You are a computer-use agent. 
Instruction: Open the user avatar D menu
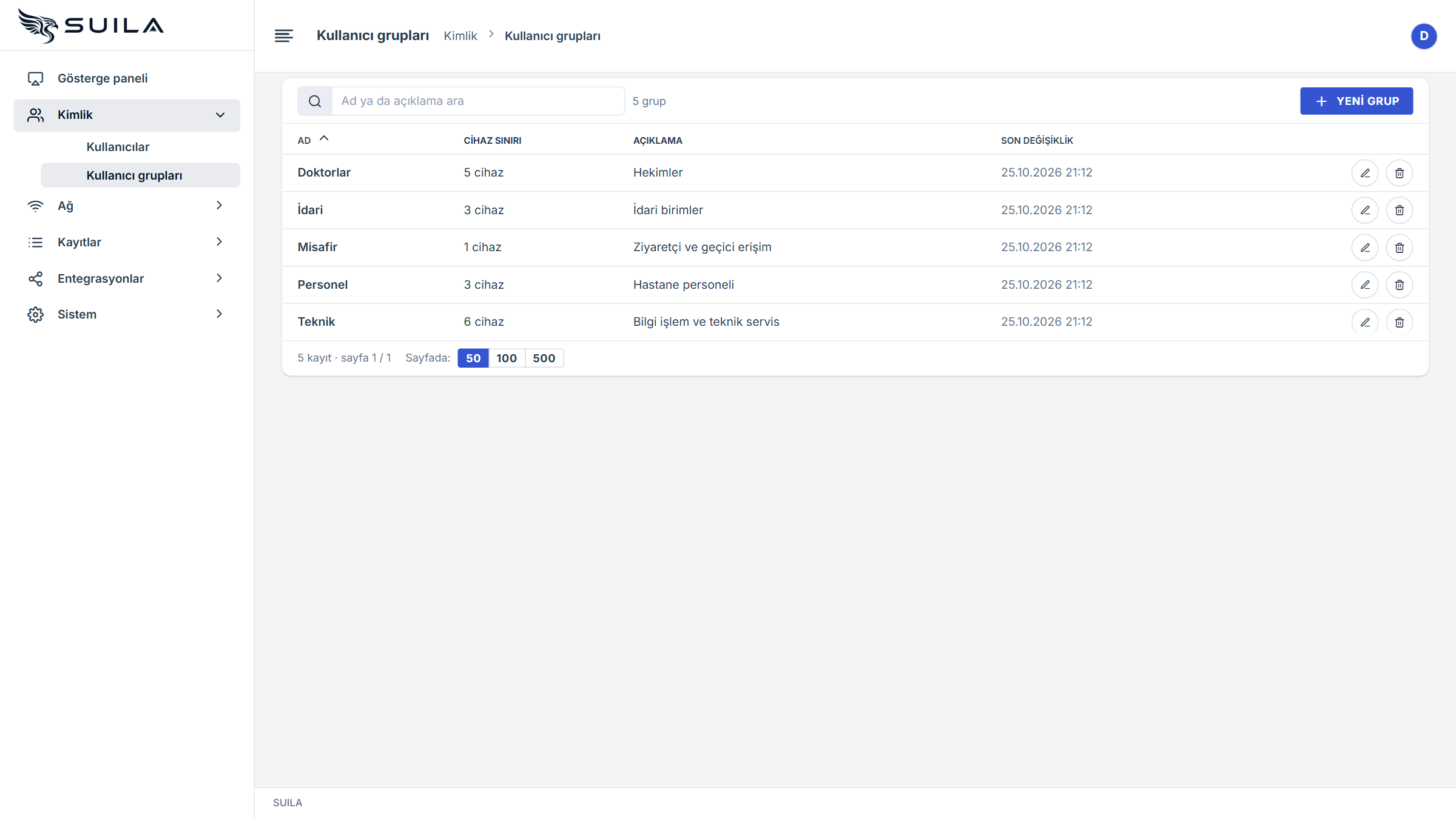click(x=1423, y=36)
